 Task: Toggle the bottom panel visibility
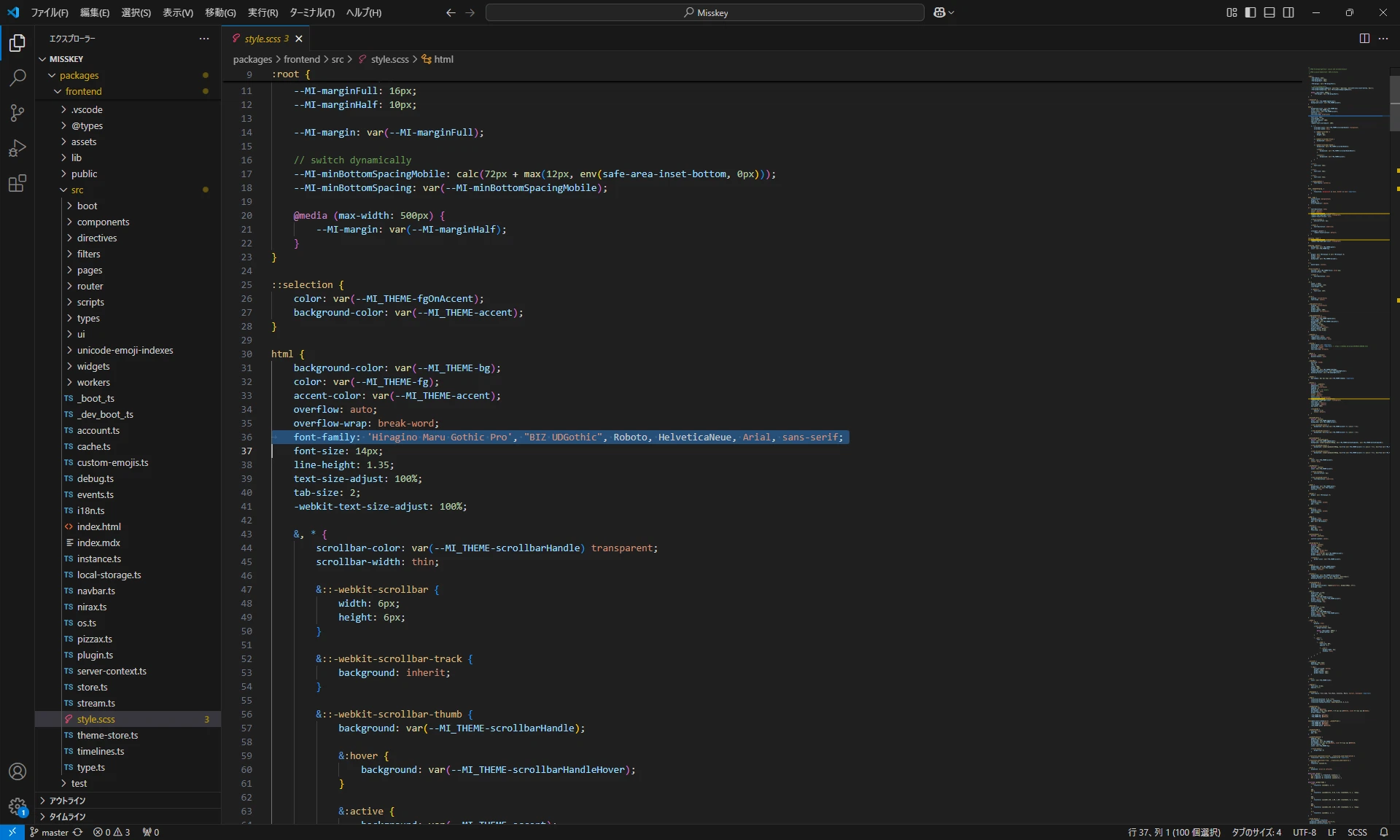1269,12
